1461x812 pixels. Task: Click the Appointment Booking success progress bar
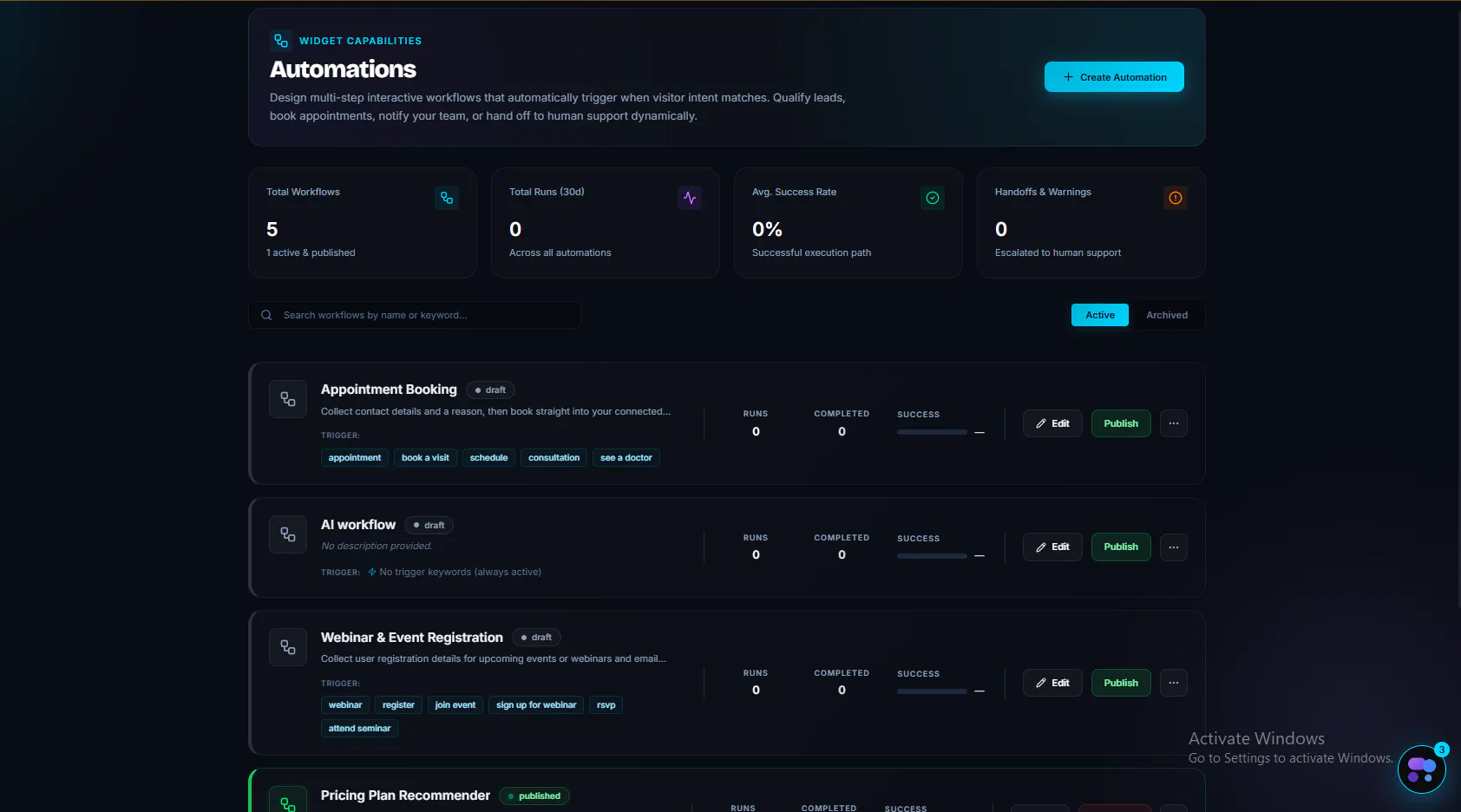tap(932, 432)
